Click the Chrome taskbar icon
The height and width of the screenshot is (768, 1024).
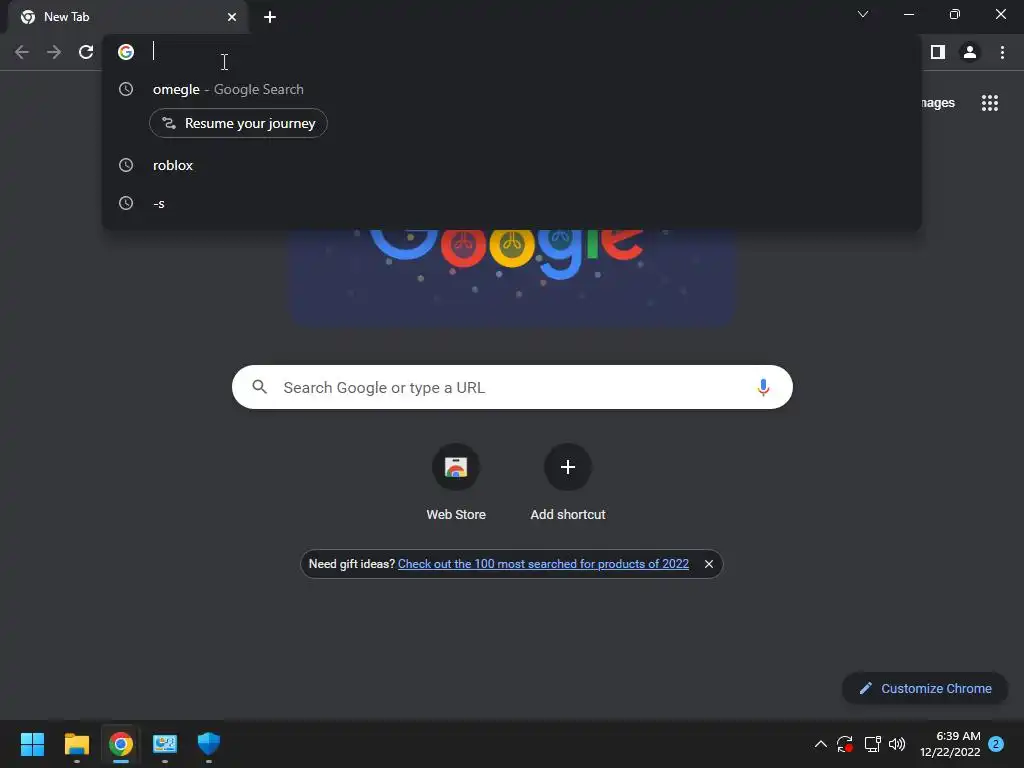coord(121,744)
